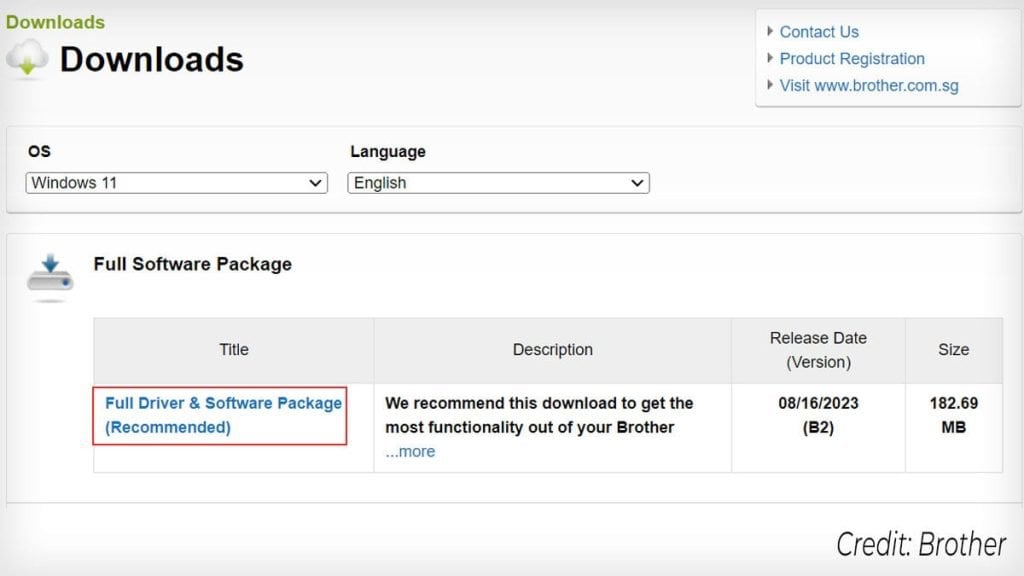Click the Size column header

point(953,350)
